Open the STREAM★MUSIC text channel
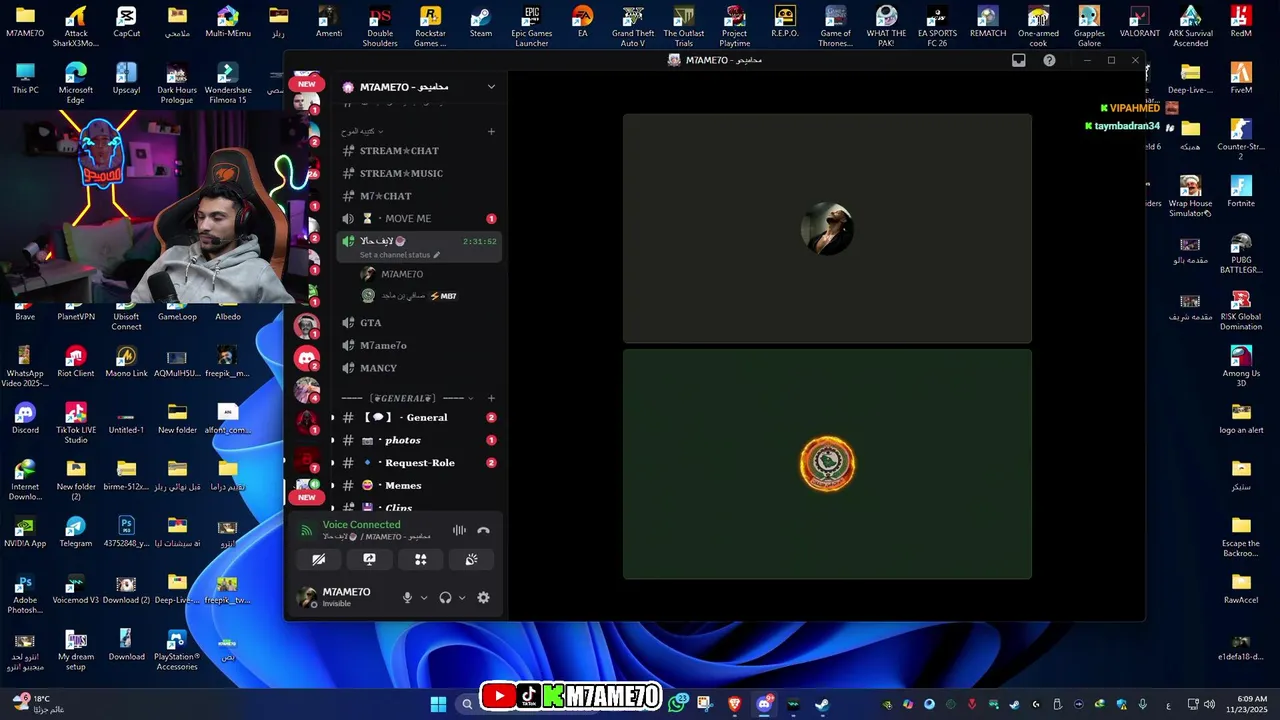The height and width of the screenshot is (720, 1280). [x=419, y=174]
